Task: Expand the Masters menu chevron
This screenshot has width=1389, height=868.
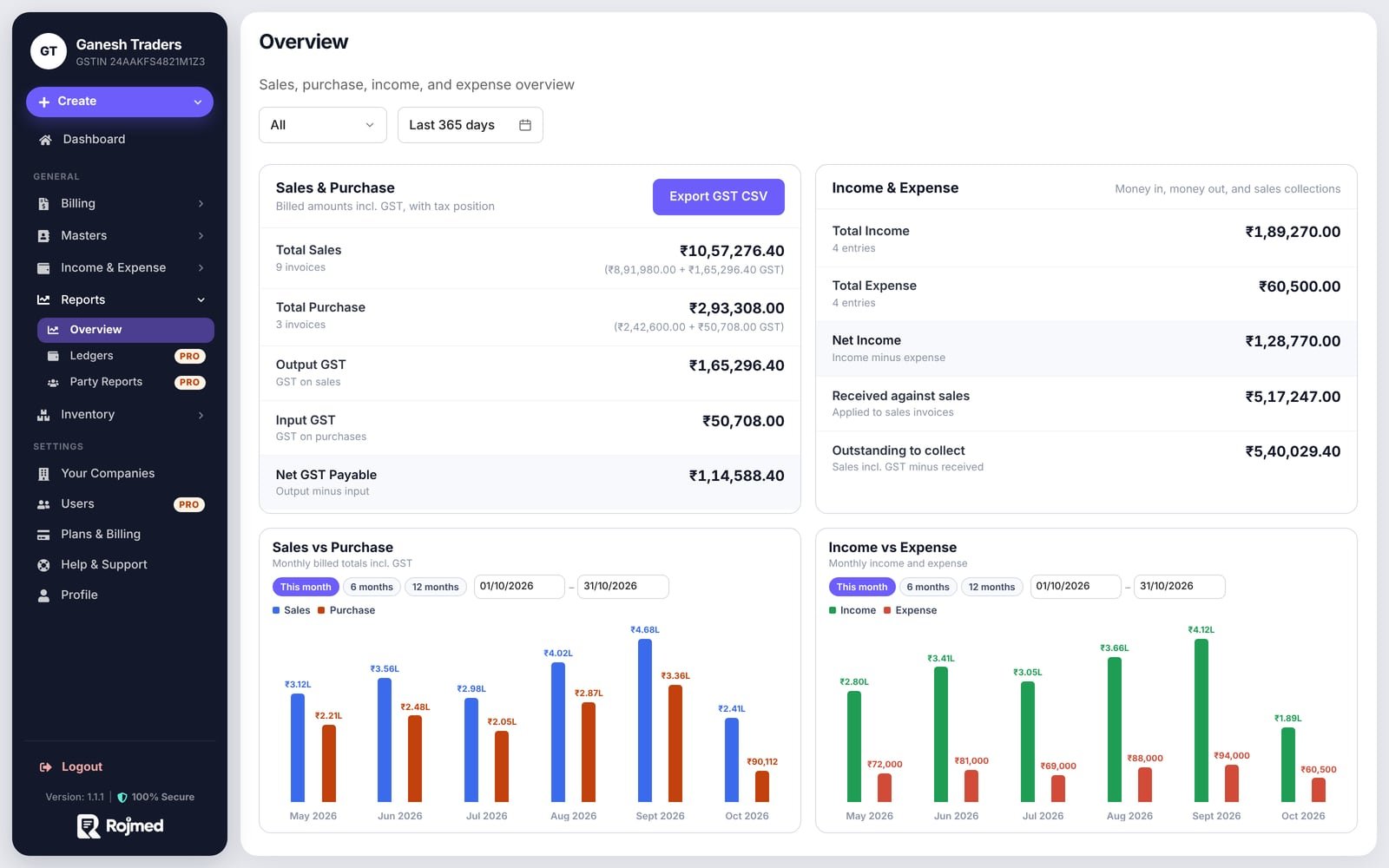Action: pyautogui.click(x=201, y=236)
